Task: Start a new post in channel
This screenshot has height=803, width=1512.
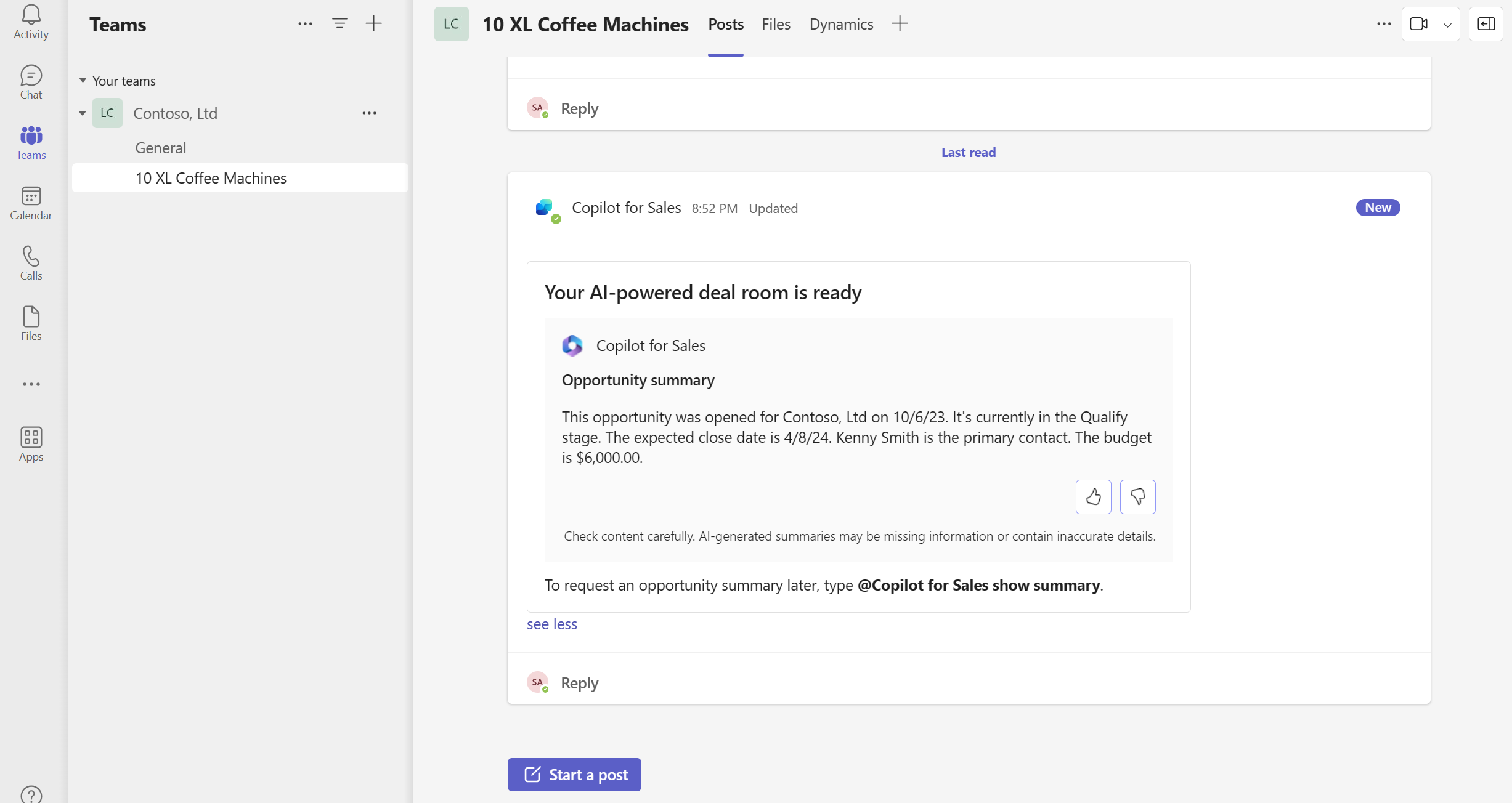Action: [x=575, y=774]
